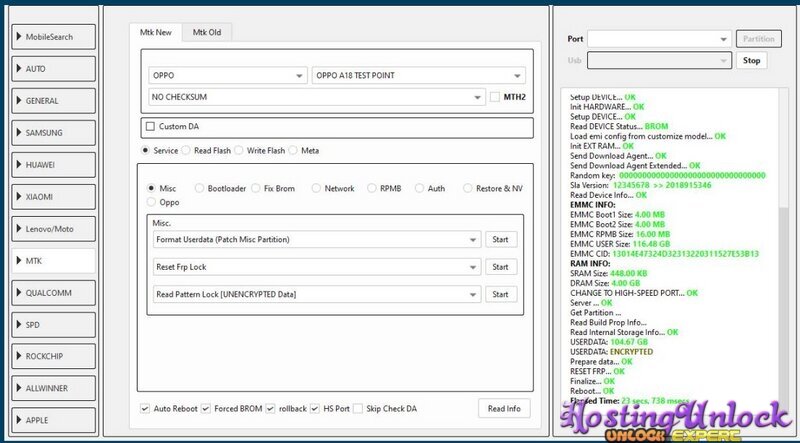This screenshot has width=800, height=443.
Task: Click Start next to Reset Frp Lock
Action: pyautogui.click(x=501, y=267)
